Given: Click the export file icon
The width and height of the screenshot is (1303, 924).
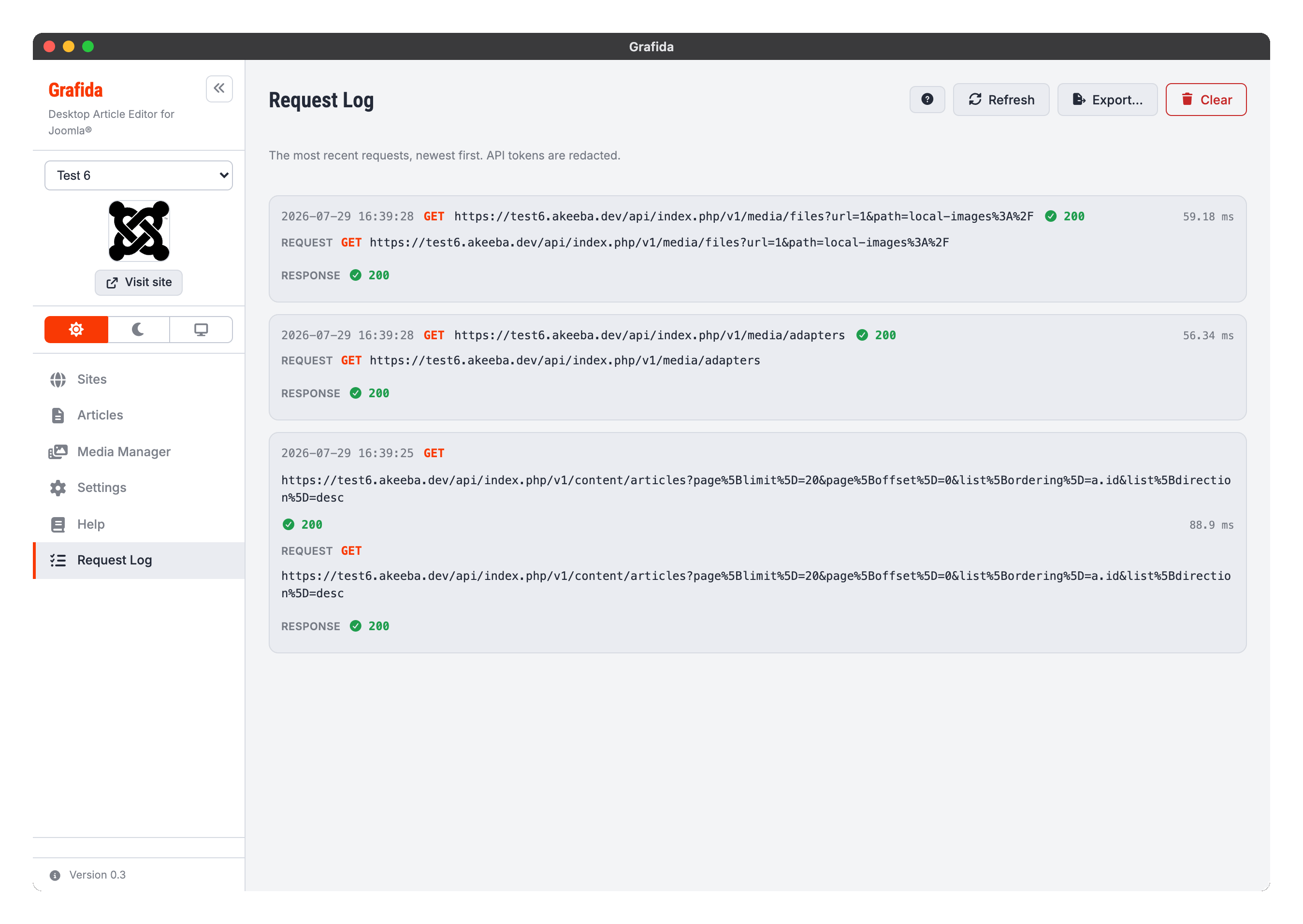Looking at the screenshot, I should pos(1079,100).
